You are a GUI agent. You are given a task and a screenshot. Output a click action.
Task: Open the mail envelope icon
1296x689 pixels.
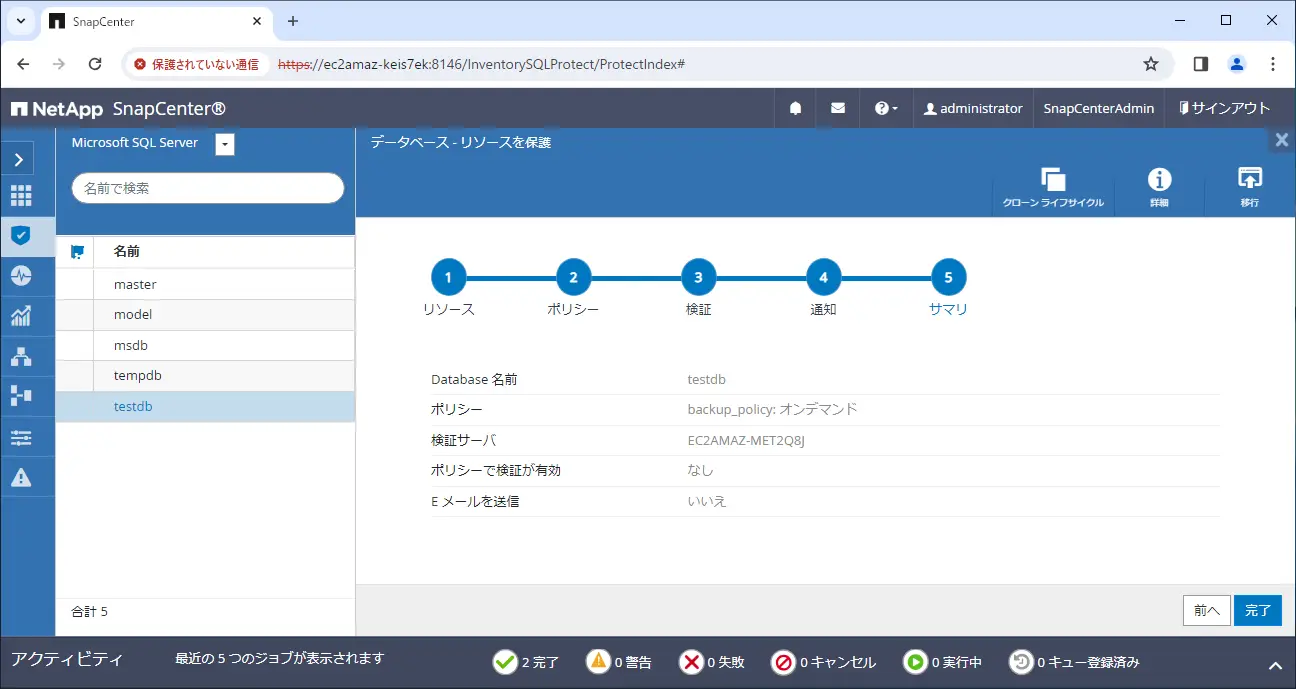(838, 108)
